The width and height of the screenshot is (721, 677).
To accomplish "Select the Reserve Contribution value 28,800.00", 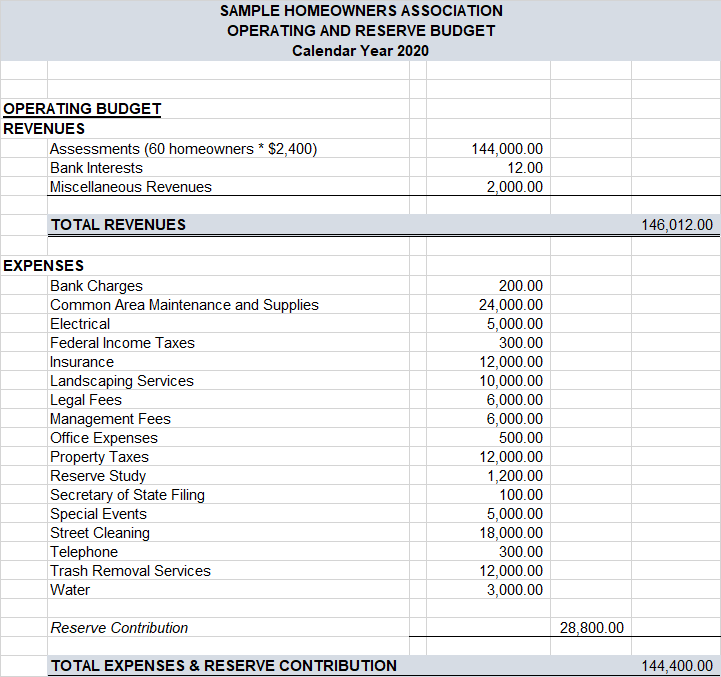I will [x=591, y=628].
